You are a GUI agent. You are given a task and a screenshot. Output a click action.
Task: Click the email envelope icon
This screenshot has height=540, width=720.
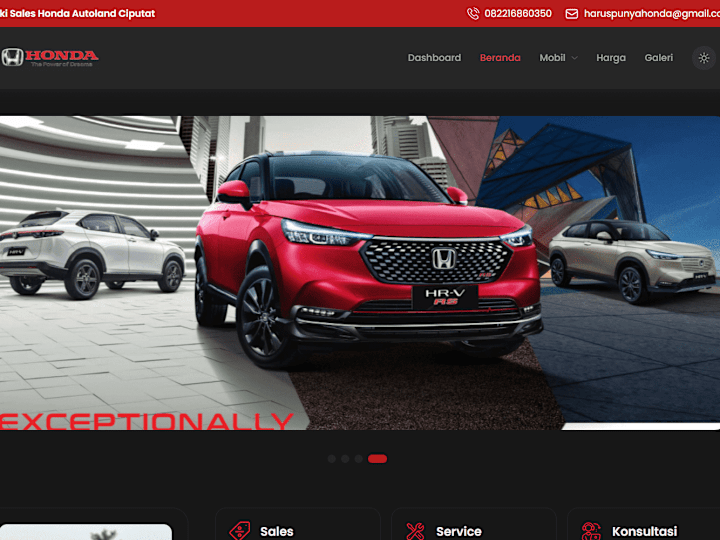pyautogui.click(x=571, y=14)
